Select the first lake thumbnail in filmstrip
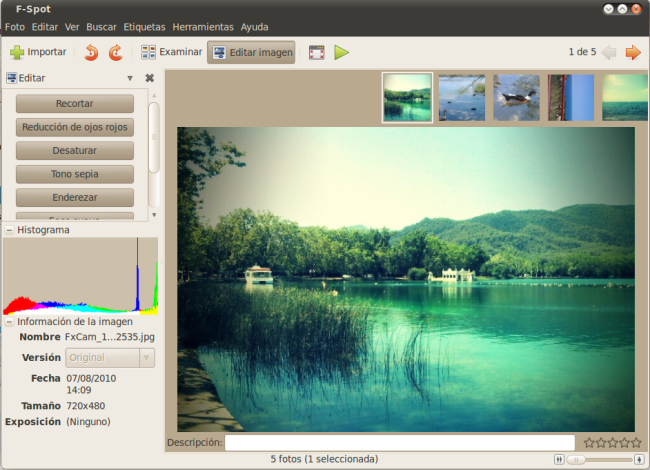This screenshot has width=650, height=470. [407, 98]
